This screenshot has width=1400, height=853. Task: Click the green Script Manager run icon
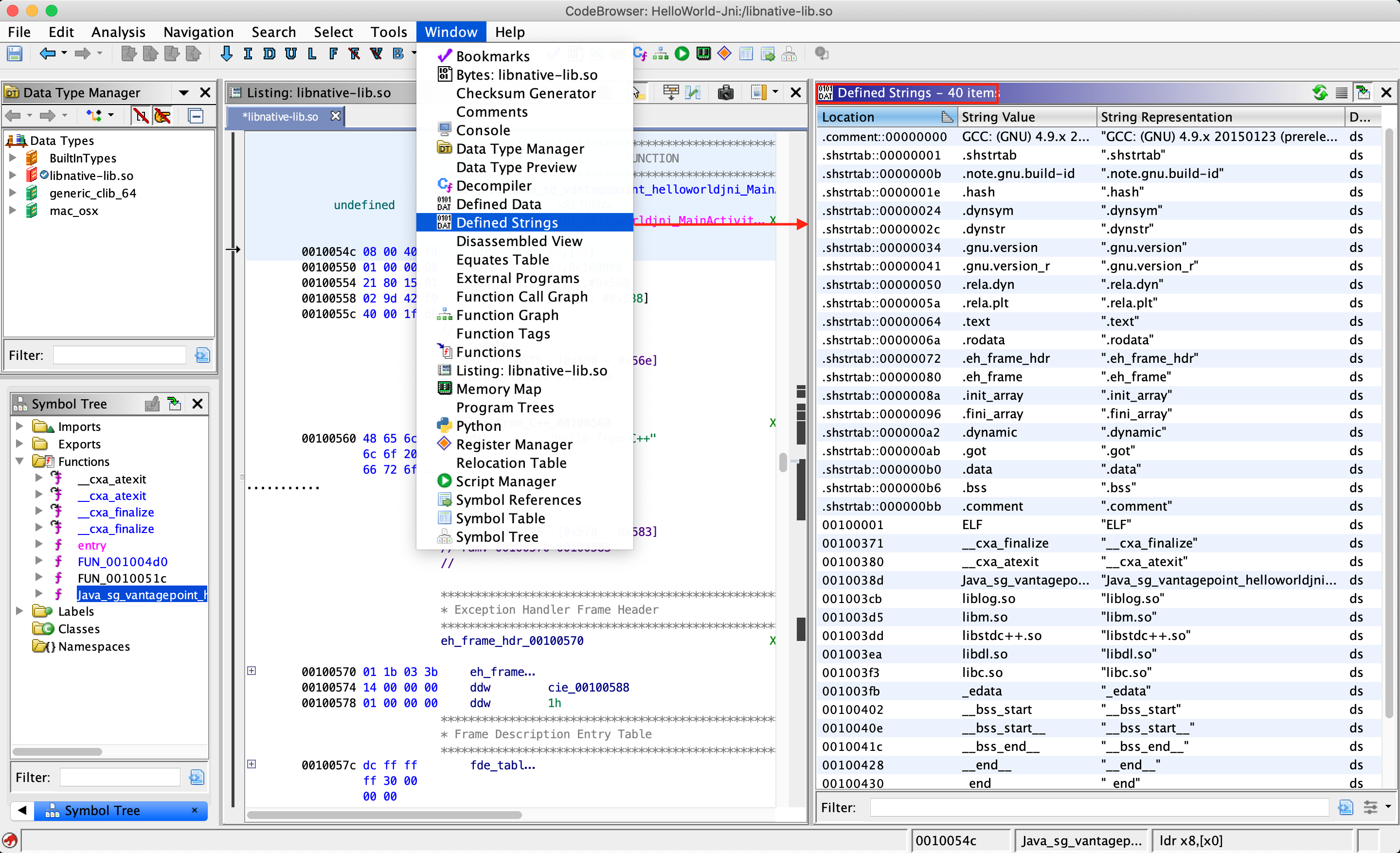pos(681,54)
